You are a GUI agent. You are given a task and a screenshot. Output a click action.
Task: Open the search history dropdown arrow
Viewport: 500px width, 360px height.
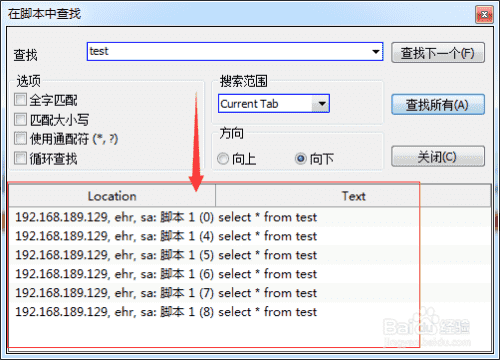(376, 52)
